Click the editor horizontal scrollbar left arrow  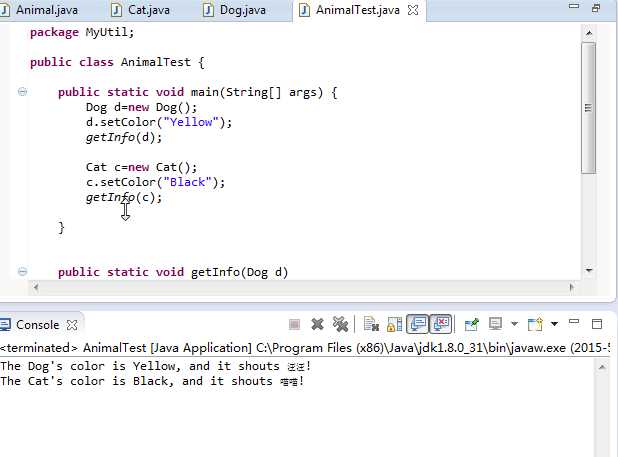36,287
